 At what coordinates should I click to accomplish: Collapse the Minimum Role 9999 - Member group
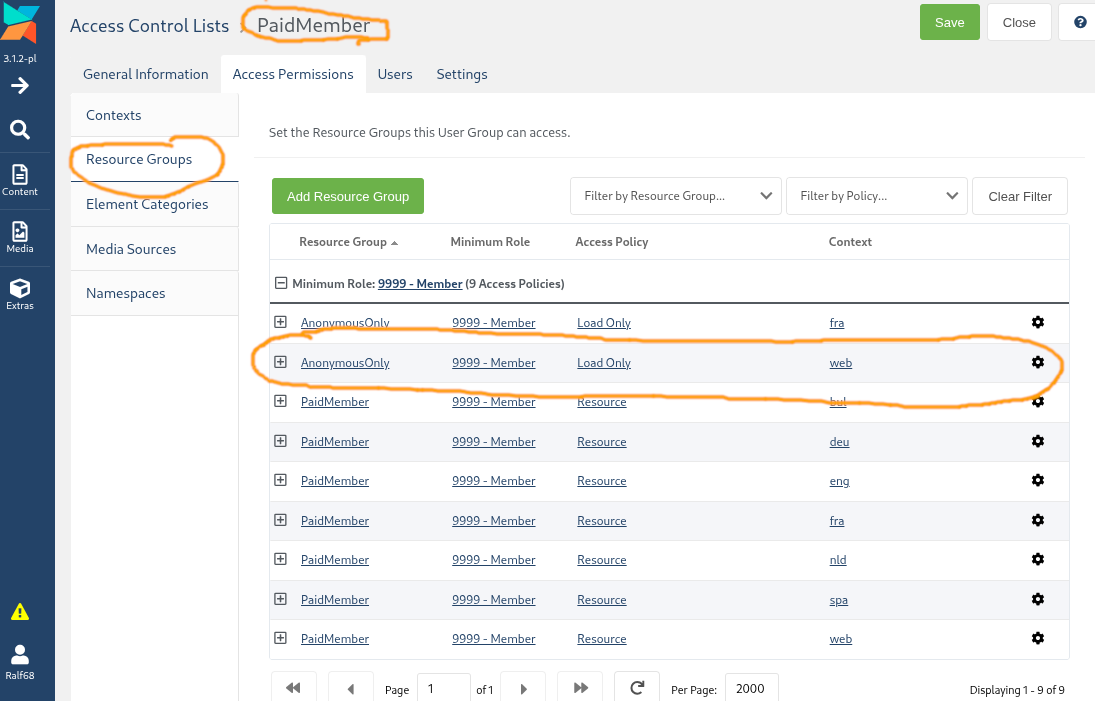(281, 283)
